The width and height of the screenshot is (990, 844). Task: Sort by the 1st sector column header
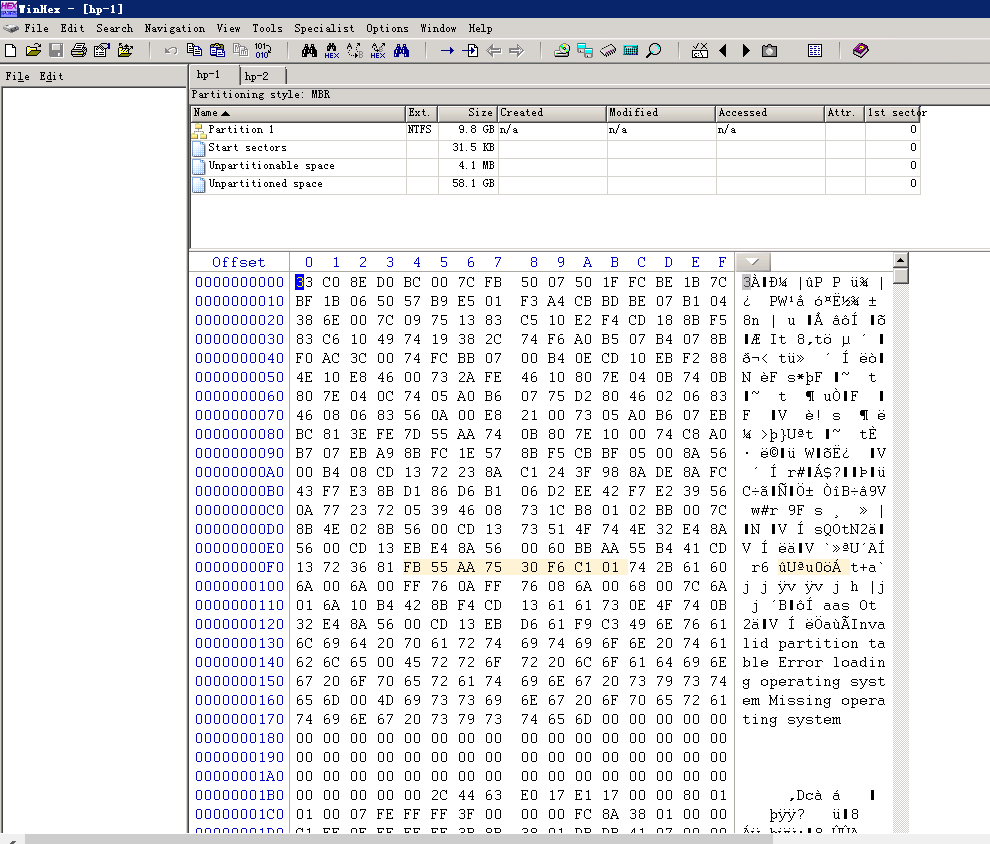point(893,113)
